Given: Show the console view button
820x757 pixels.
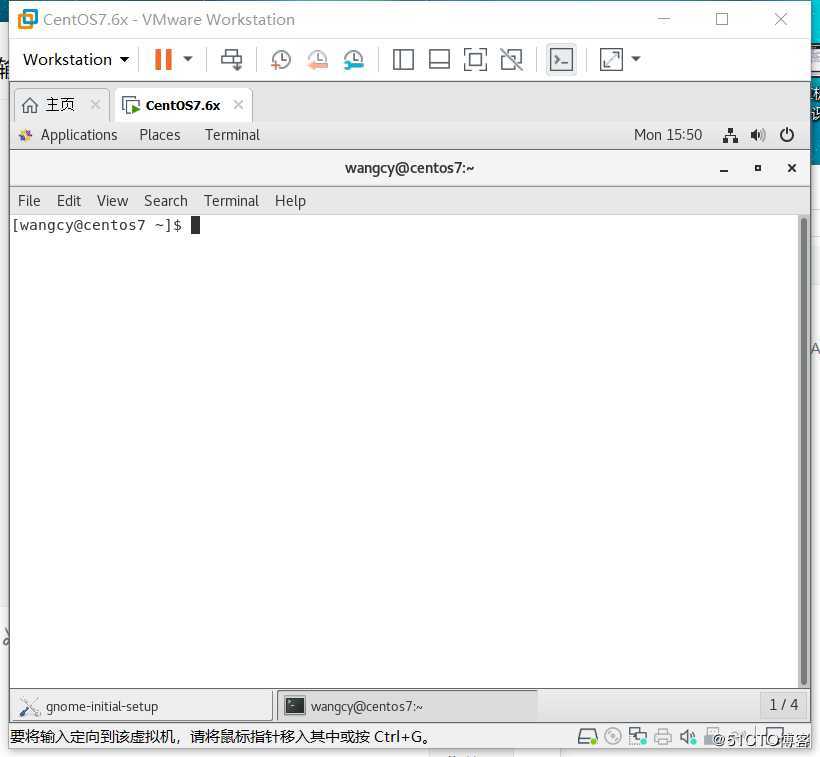Looking at the screenshot, I should (x=561, y=60).
